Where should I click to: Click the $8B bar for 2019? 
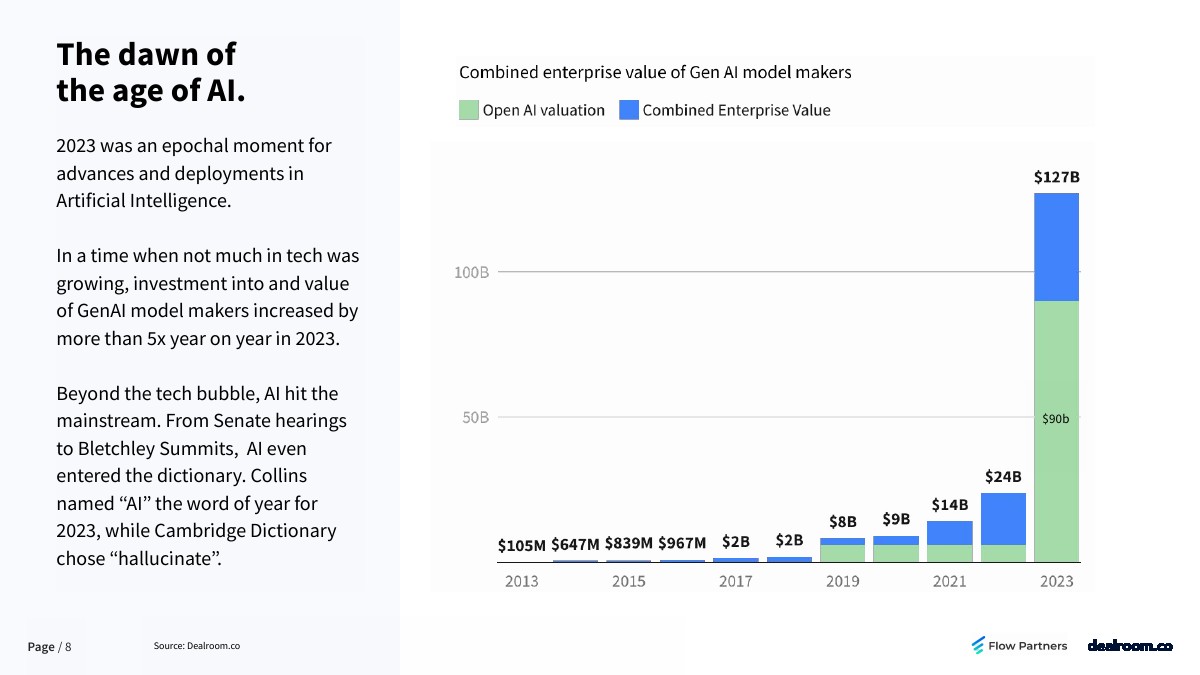tap(842, 542)
